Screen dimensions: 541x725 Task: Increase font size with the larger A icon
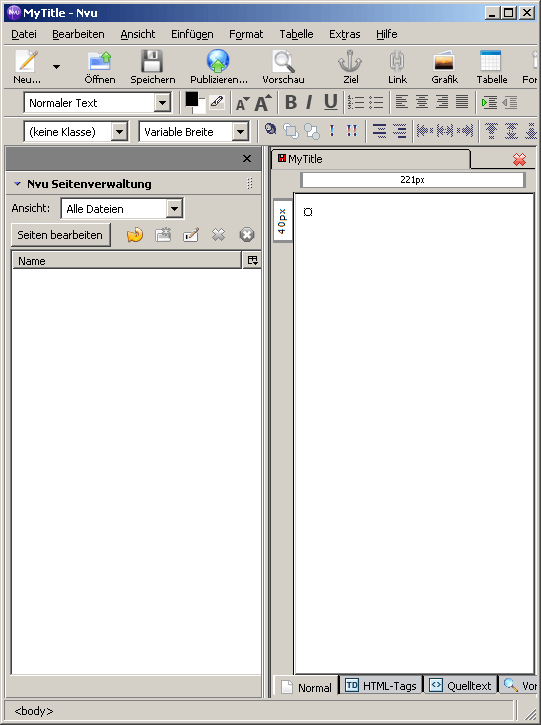coord(263,103)
